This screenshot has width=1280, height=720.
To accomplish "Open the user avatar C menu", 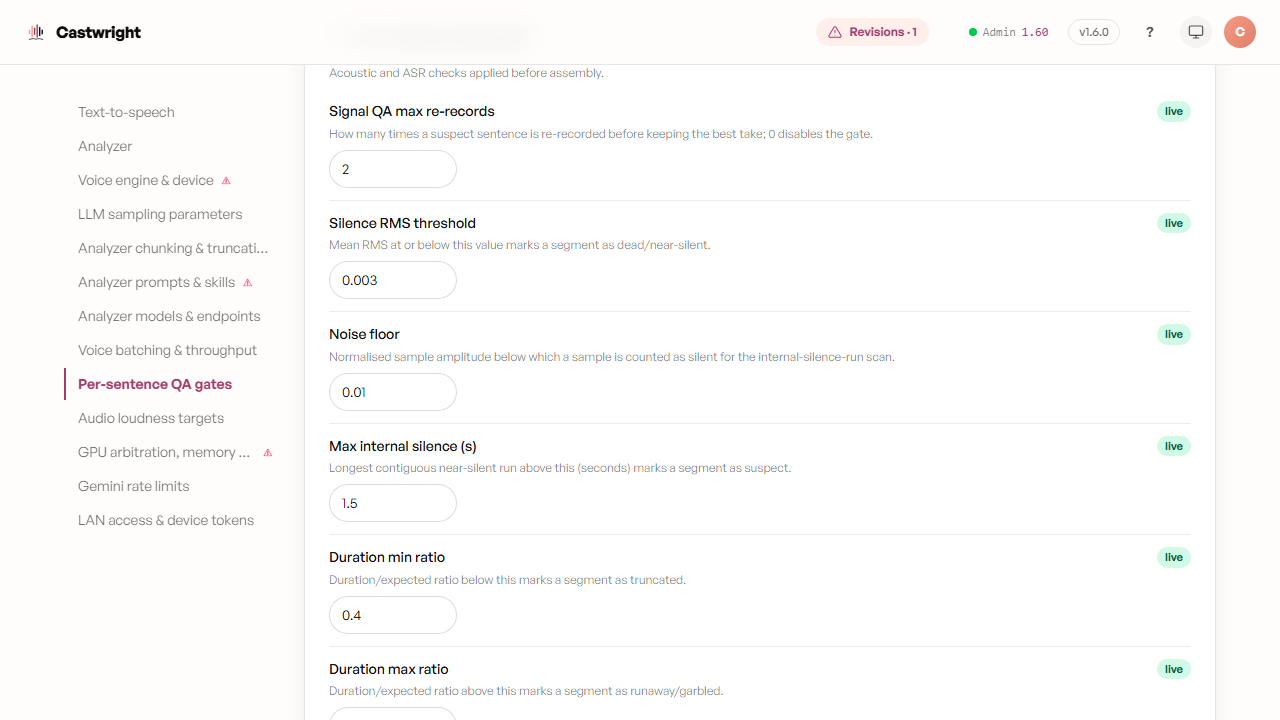I will click(1240, 32).
